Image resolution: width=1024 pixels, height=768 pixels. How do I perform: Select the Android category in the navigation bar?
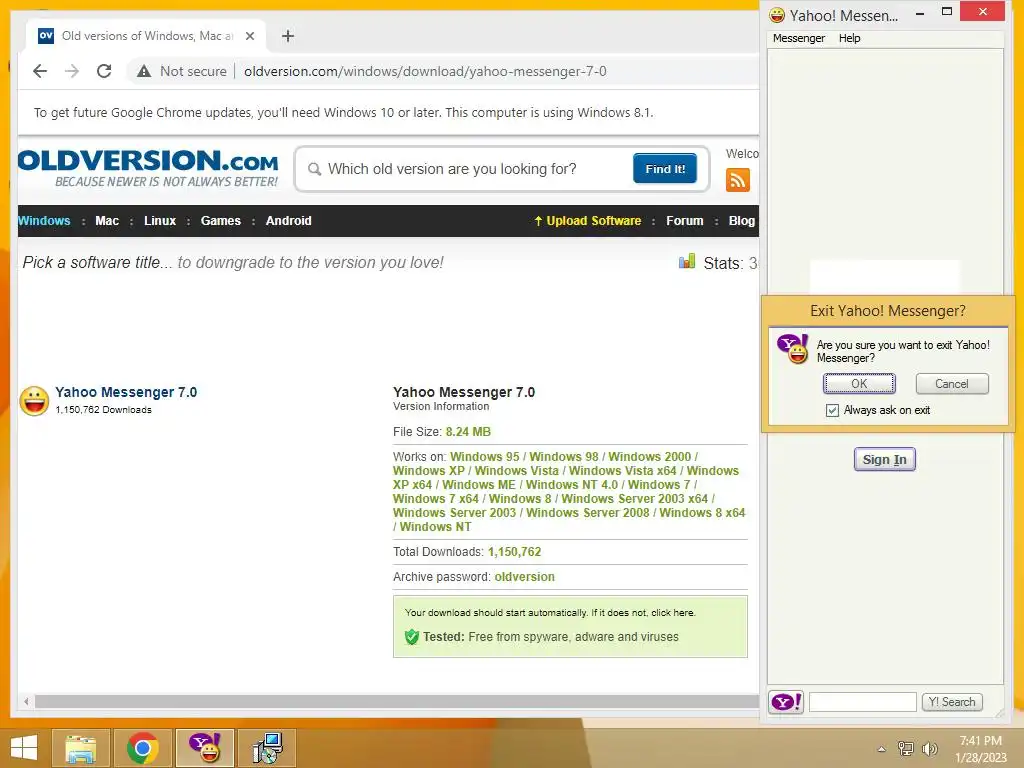[289, 221]
